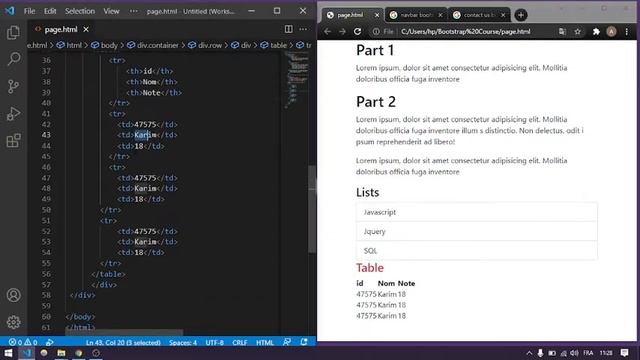Close the contact us browser tab

click(x=503, y=15)
